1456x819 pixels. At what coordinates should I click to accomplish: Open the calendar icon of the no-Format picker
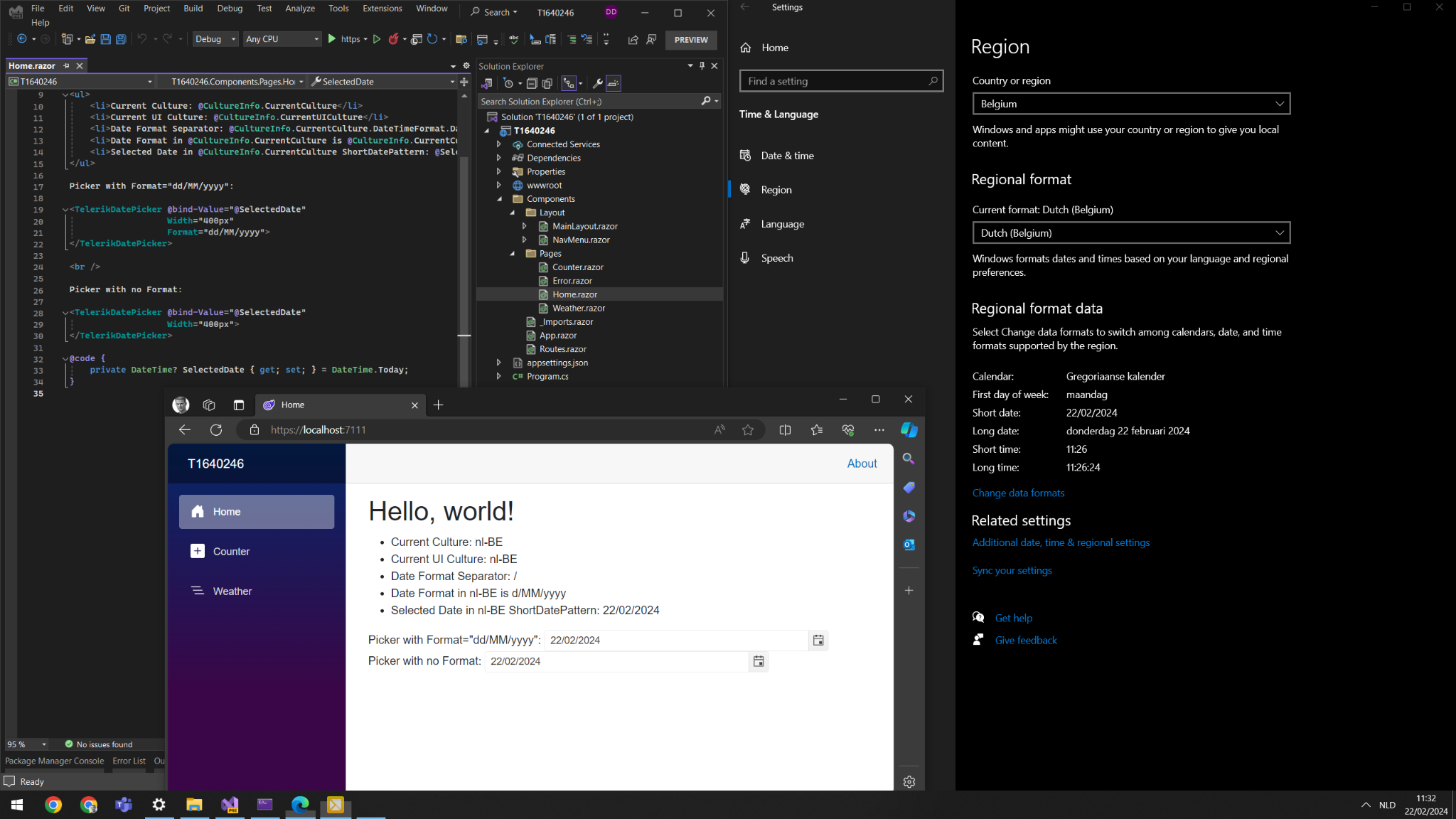(759, 661)
